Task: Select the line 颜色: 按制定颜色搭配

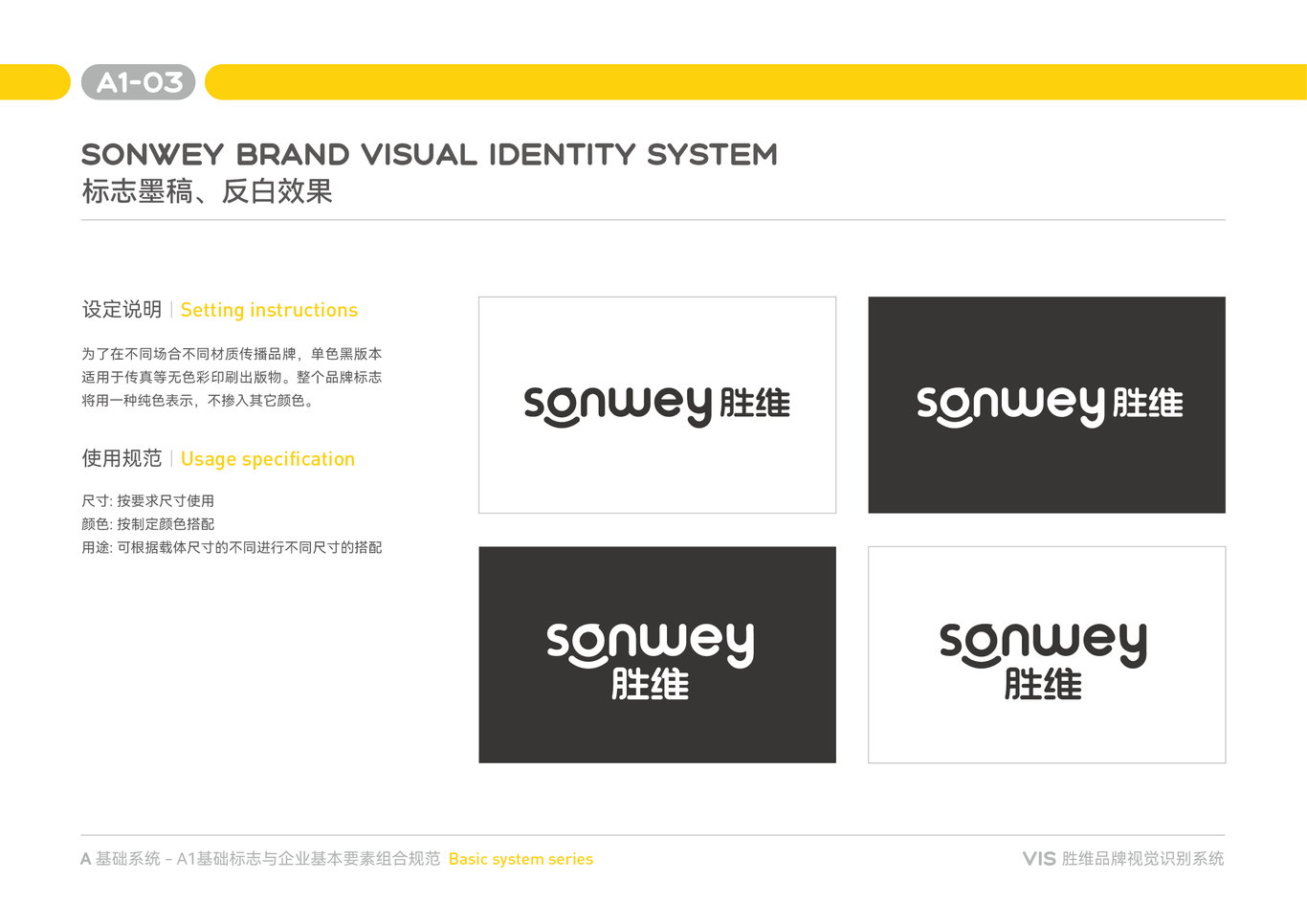Action: coord(147,524)
